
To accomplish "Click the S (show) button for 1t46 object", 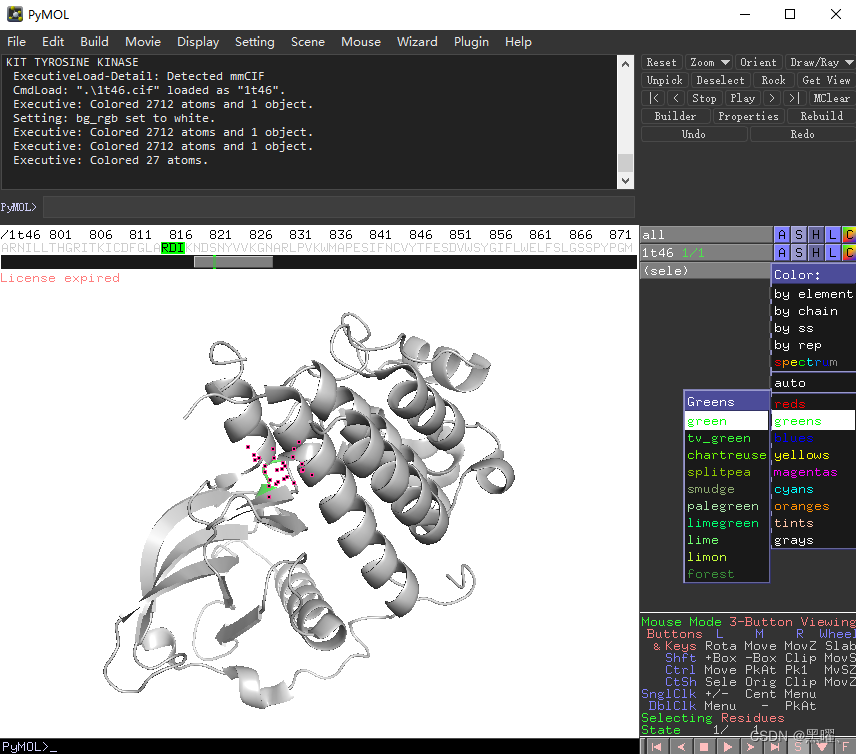I will [799, 252].
